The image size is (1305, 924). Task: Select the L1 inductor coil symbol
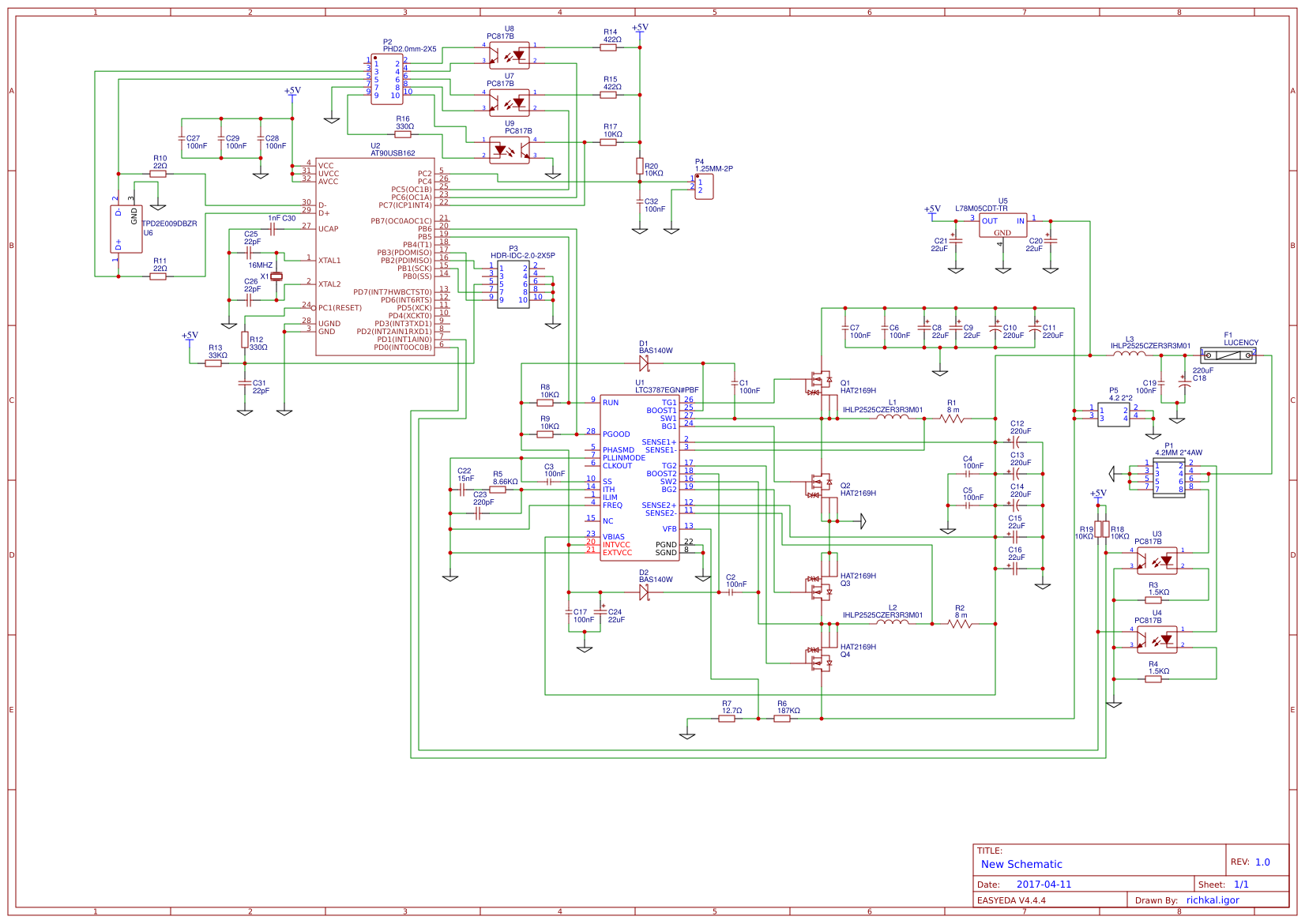click(893, 417)
